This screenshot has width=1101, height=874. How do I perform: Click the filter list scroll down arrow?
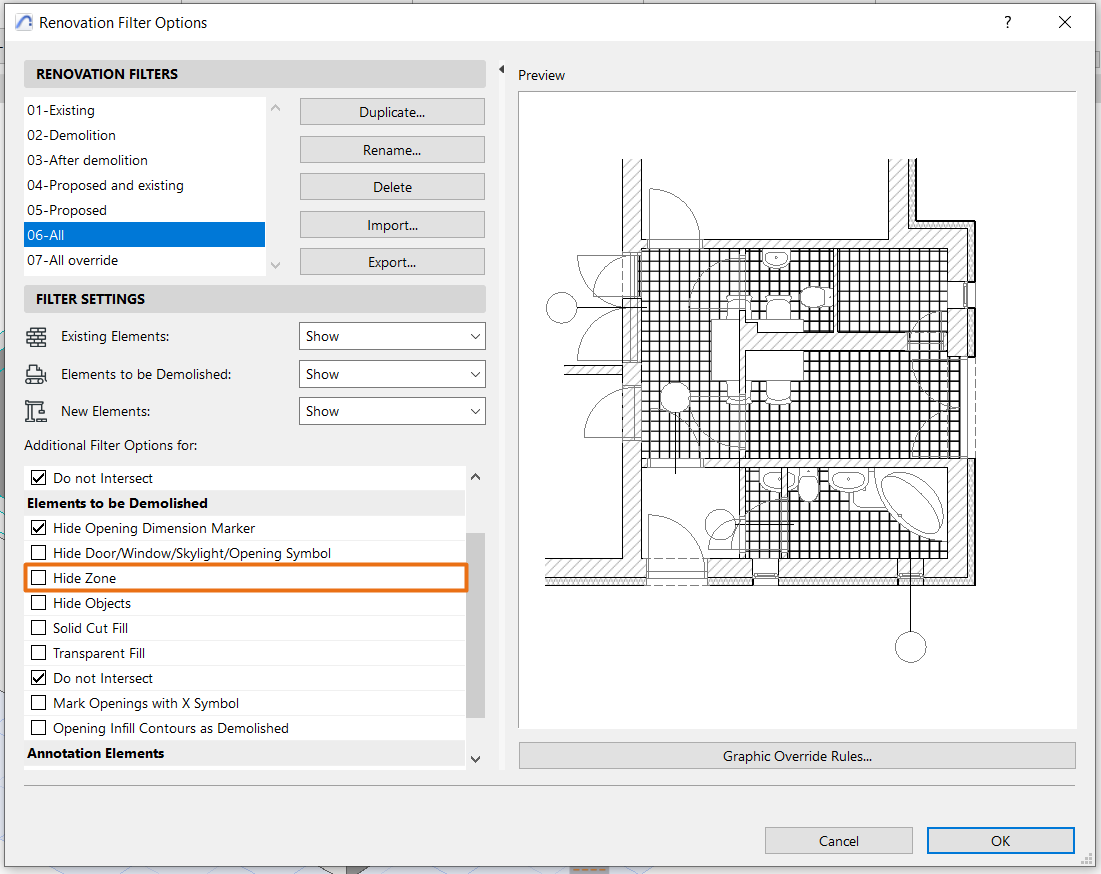(x=275, y=264)
